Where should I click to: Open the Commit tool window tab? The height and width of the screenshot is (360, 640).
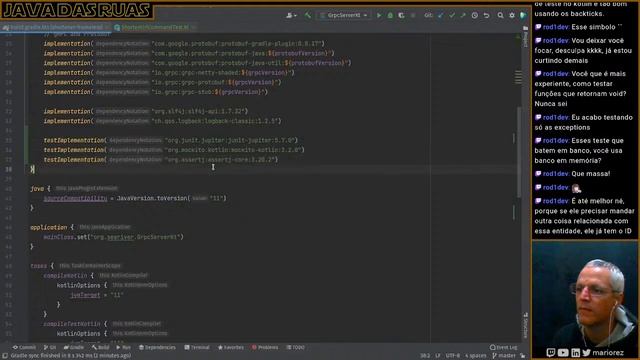(x=24, y=347)
